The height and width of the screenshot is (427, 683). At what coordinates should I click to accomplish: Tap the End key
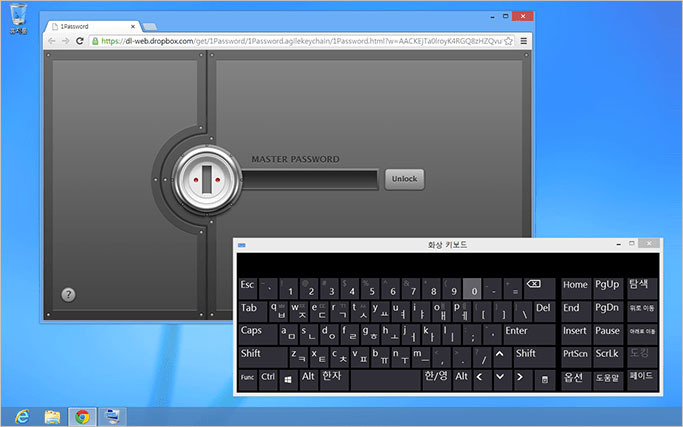pyautogui.click(x=576, y=312)
